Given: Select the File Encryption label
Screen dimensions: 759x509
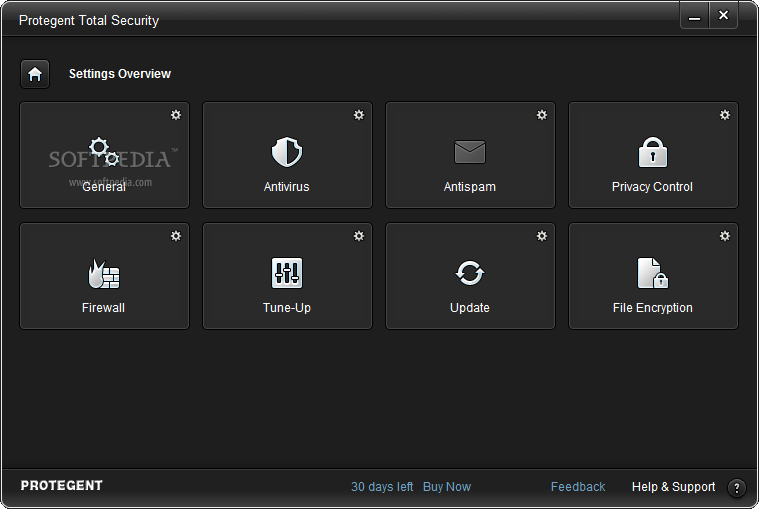Looking at the screenshot, I should (x=653, y=308).
